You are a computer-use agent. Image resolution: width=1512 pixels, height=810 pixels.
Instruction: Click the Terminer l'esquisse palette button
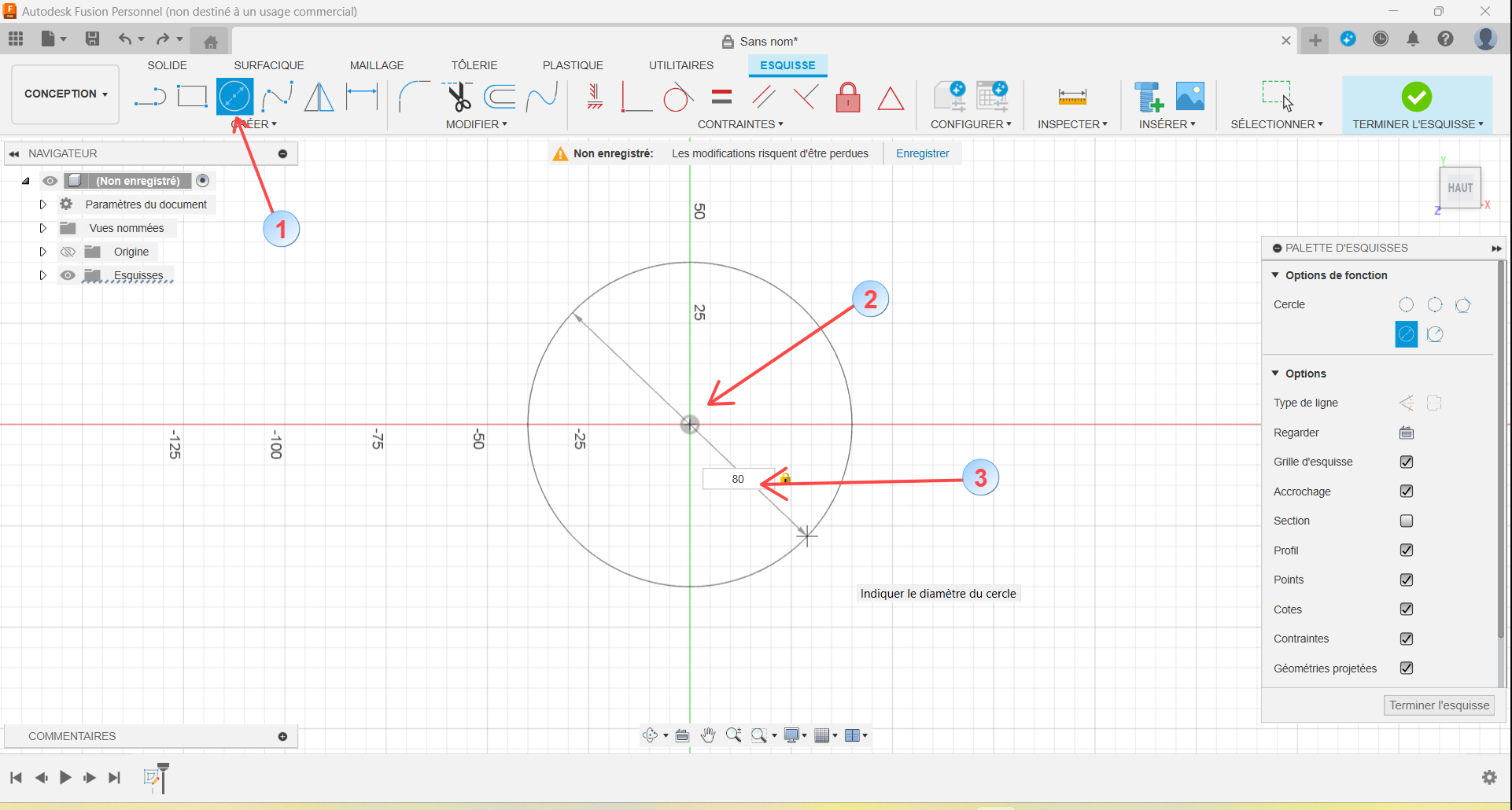click(1439, 705)
